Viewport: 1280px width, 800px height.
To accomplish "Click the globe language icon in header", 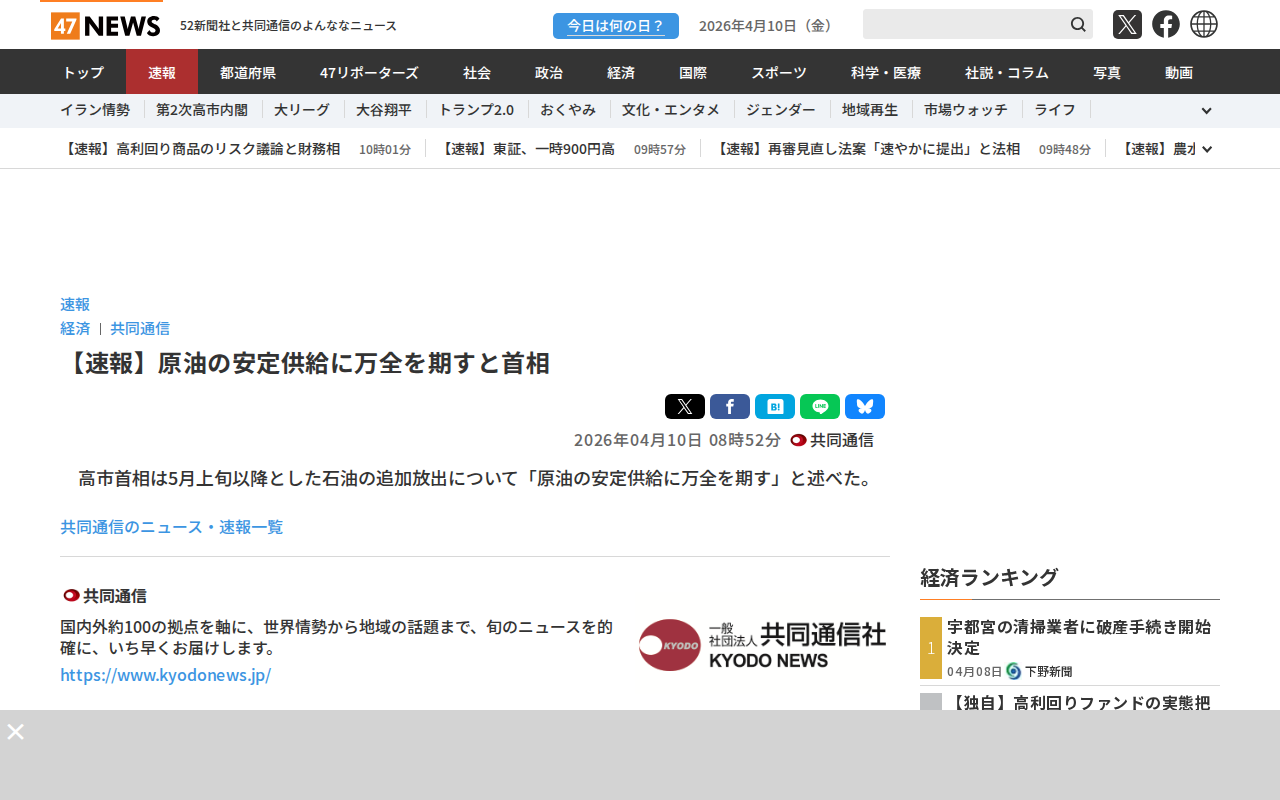I will tap(1204, 24).
